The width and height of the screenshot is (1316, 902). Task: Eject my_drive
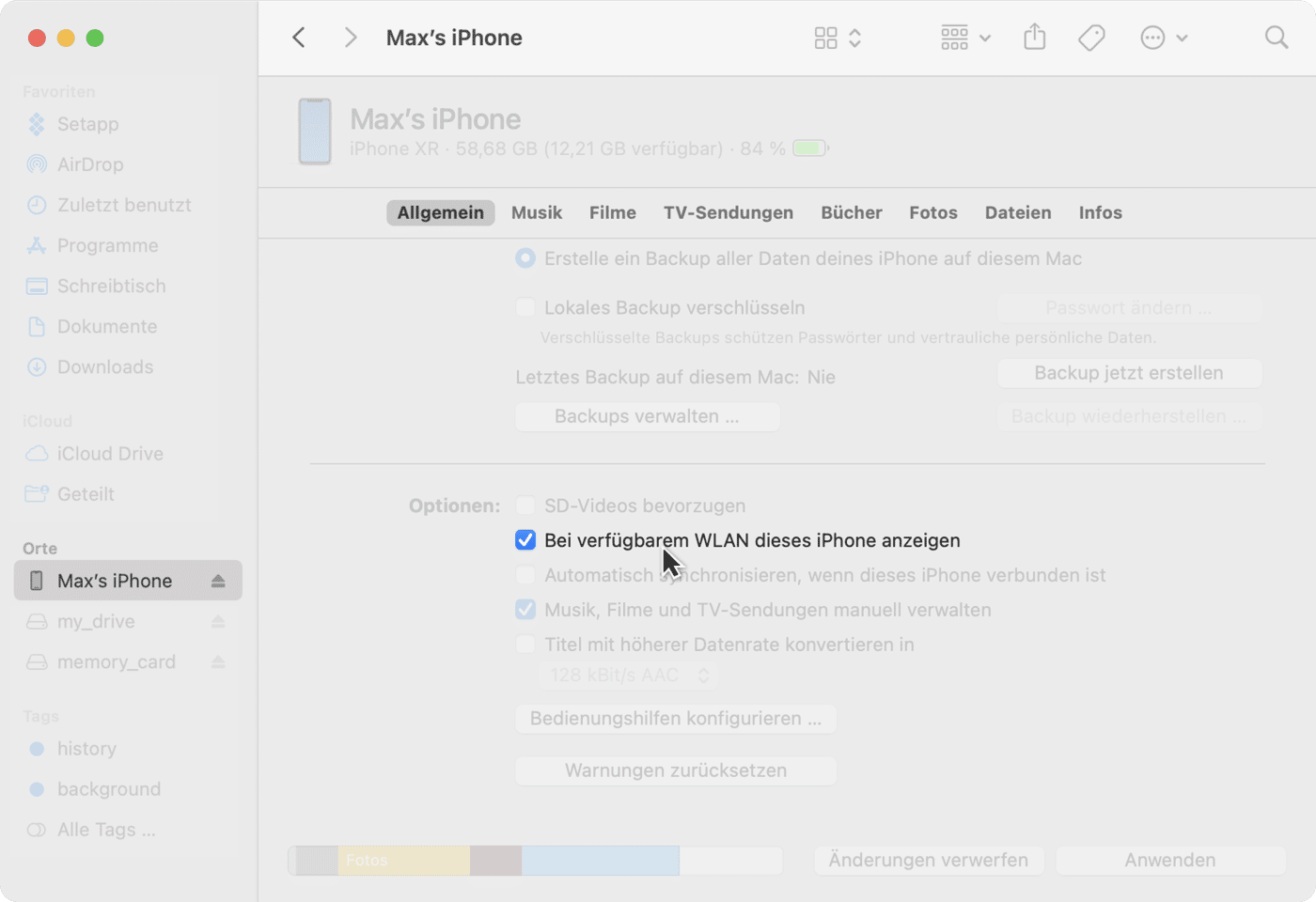pyautogui.click(x=218, y=621)
